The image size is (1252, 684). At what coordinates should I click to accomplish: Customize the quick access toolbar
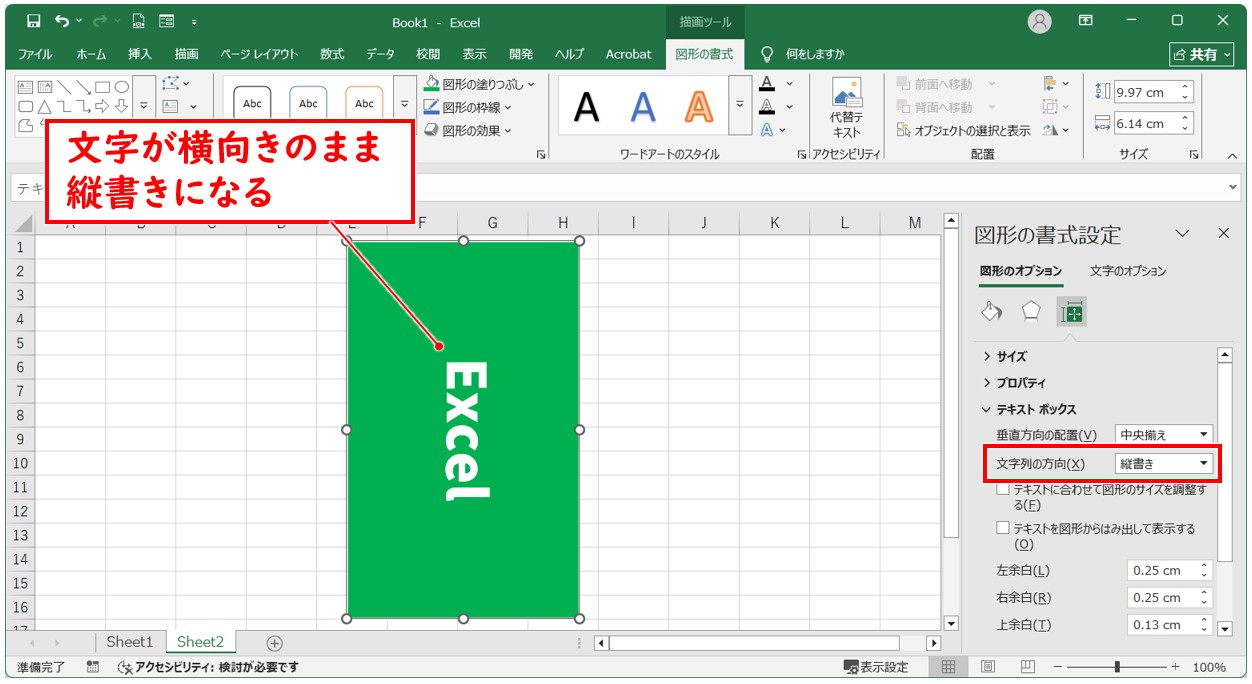tap(193, 22)
